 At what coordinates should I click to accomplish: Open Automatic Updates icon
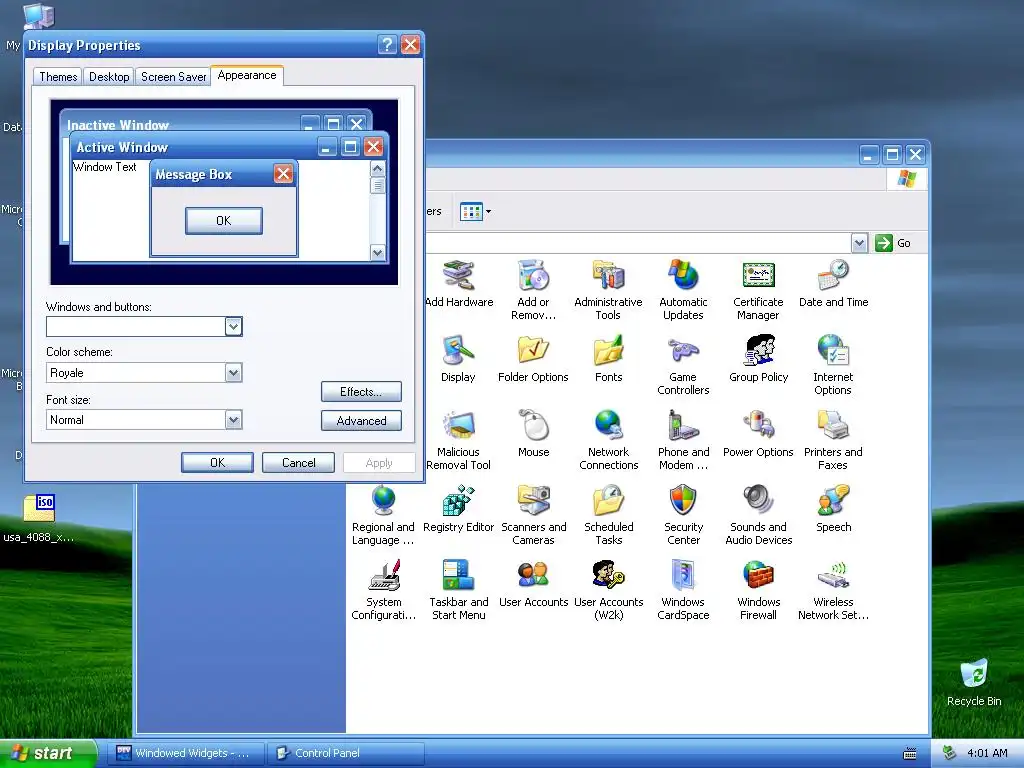pos(683,290)
